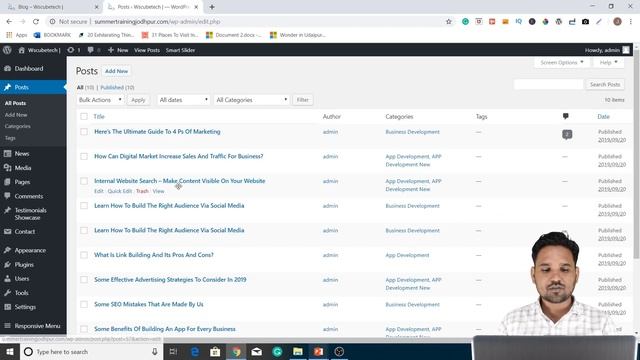Open File Explorer from the taskbar
This screenshot has height=360, width=640.
coord(298,351)
